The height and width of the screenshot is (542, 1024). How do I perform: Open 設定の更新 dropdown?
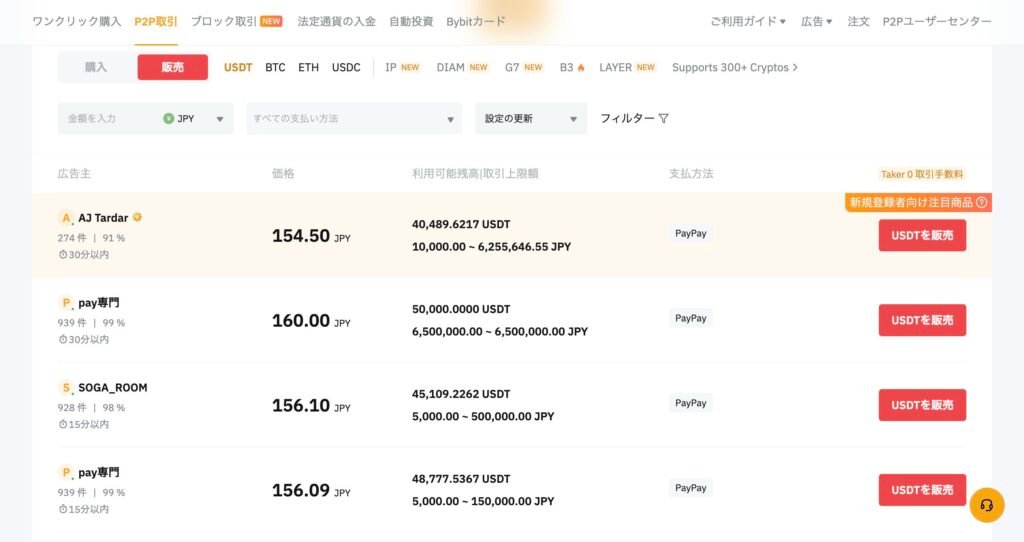[530, 118]
